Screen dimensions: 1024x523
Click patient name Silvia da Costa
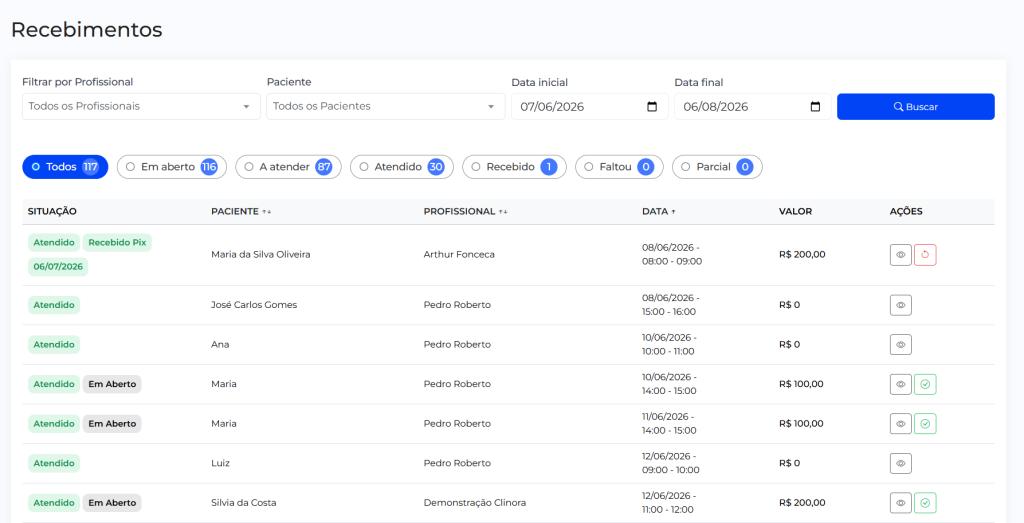pos(244,503)
